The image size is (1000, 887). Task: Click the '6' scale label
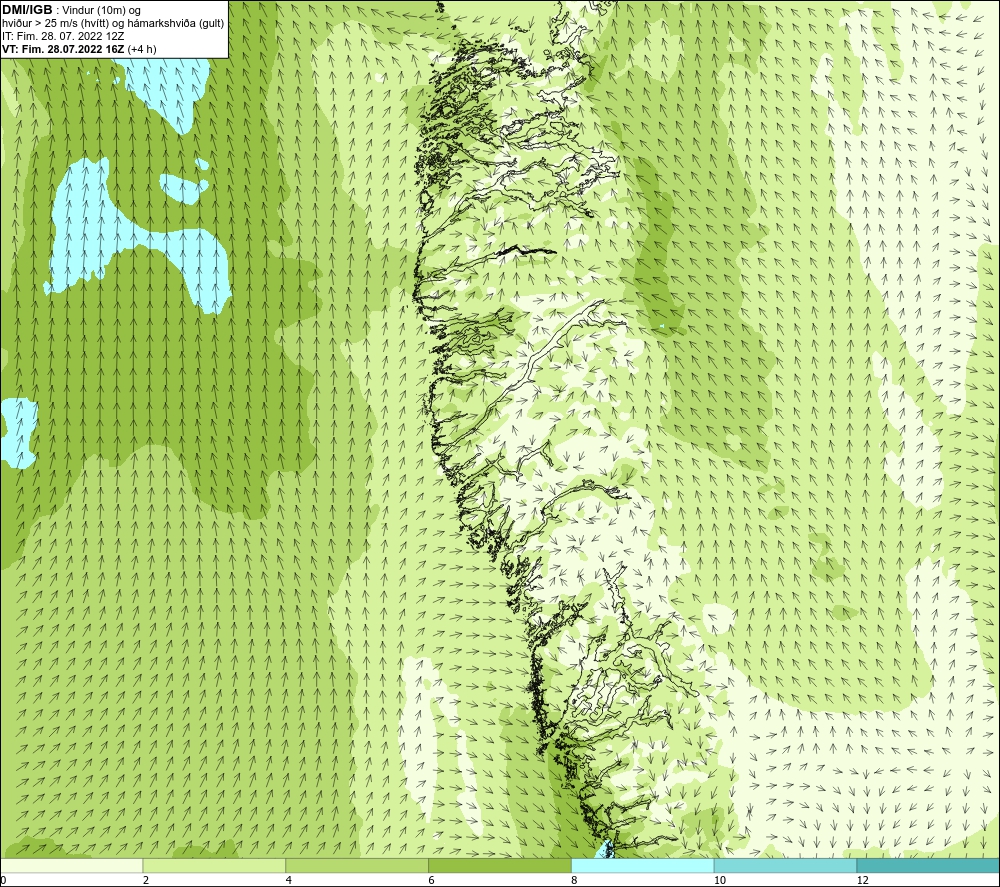click(x=432, y=880)
